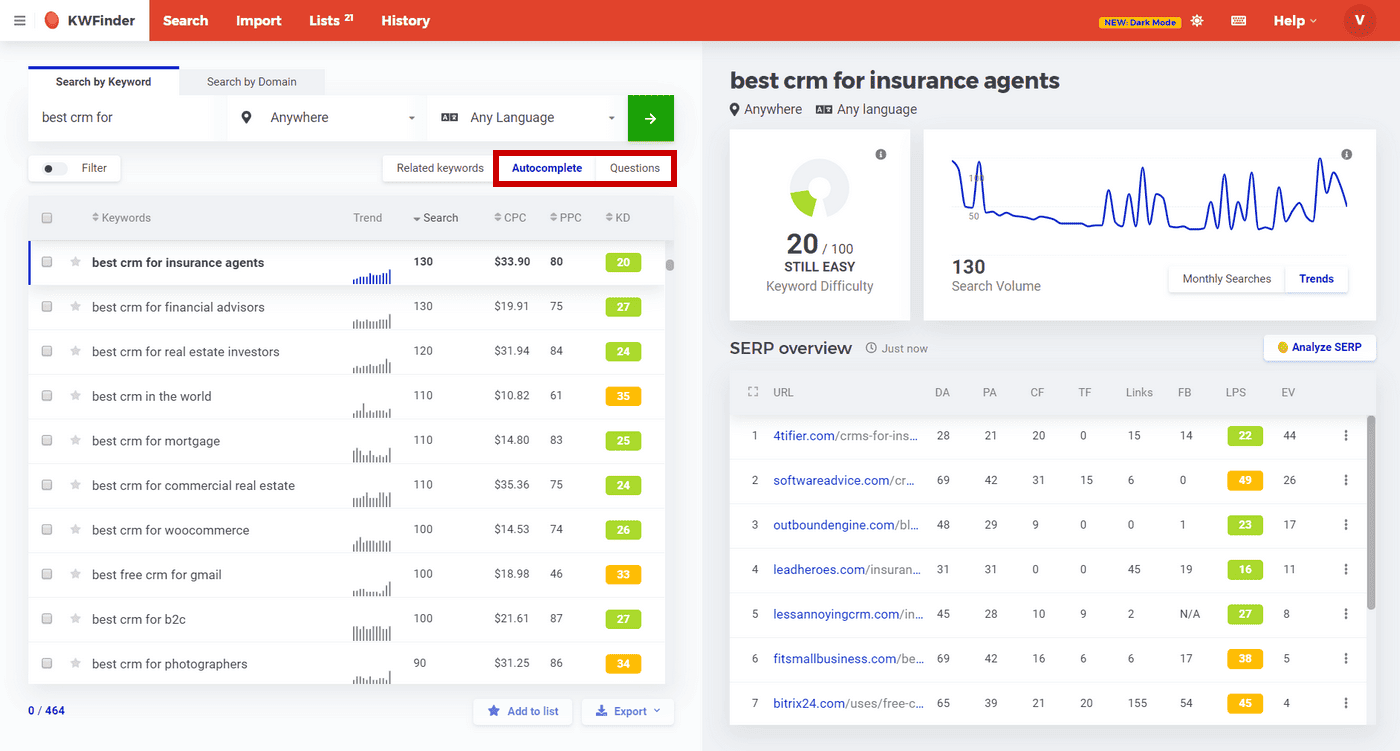
Task: Switch to the Questions tab
Action: 633,167
